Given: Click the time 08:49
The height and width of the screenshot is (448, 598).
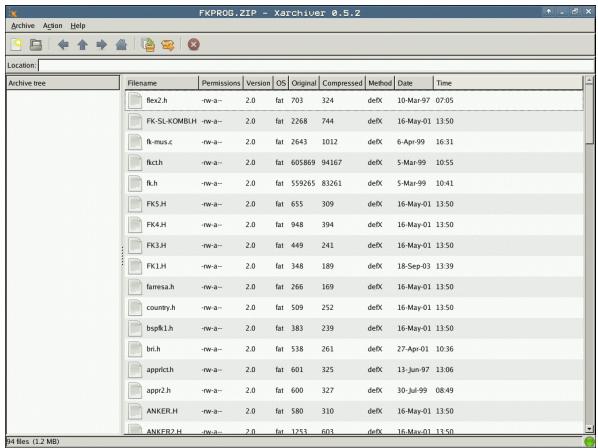Looking at the screenshot, I should (x=445, y=390).
